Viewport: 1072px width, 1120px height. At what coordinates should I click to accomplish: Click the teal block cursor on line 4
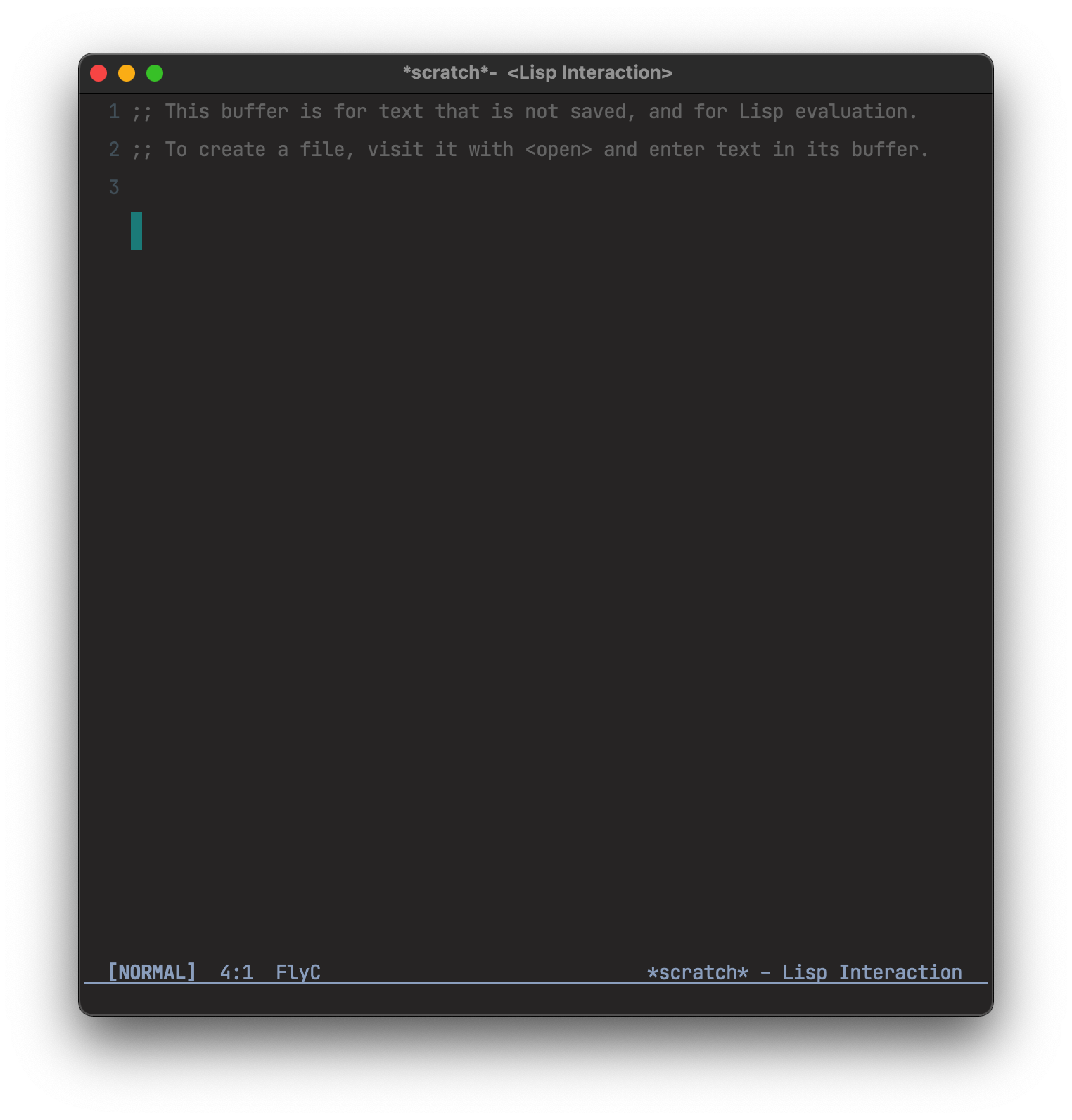coord(136,231)
